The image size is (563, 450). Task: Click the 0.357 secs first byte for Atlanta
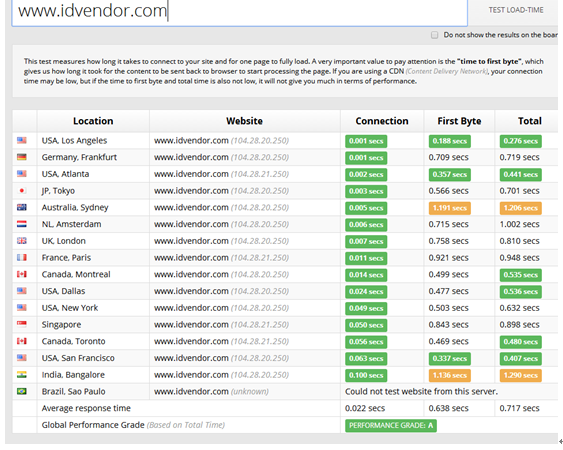click(450, 175)
